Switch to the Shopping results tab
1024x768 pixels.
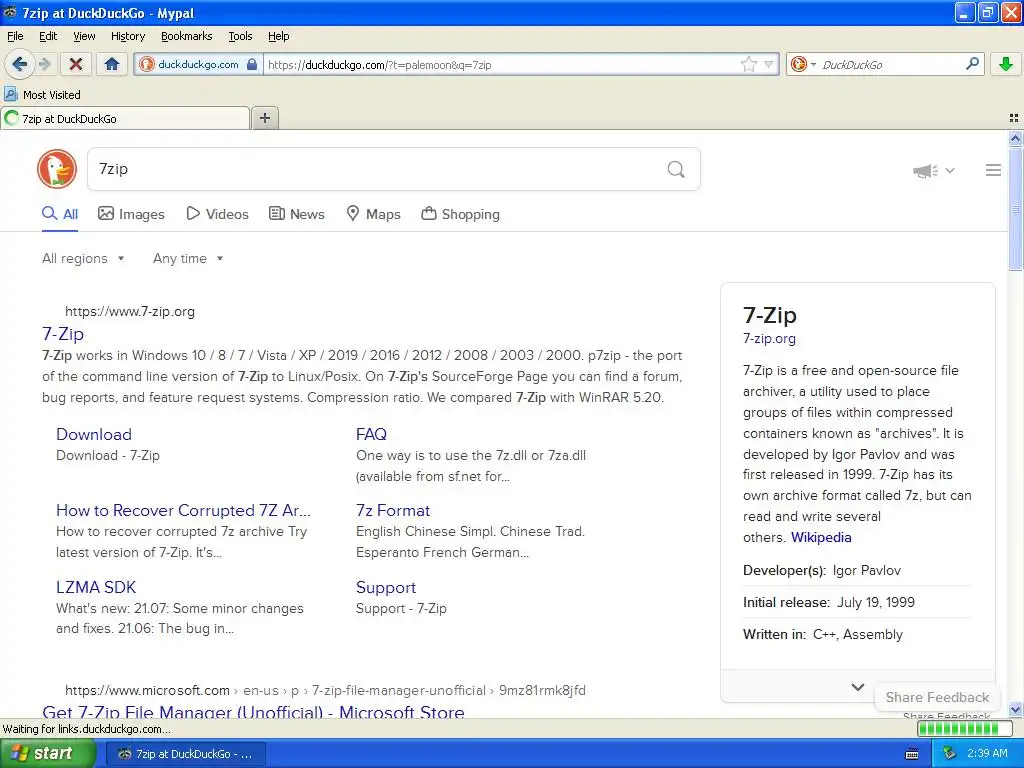[460, 214]
